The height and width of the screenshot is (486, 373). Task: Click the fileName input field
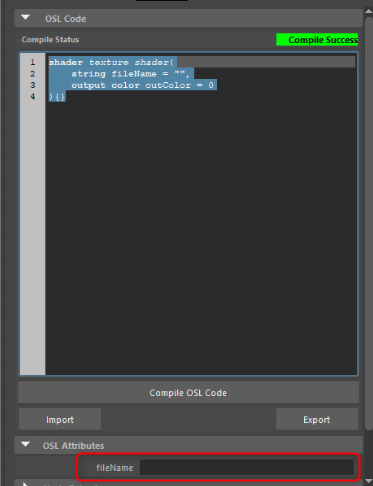click(247, 467)
